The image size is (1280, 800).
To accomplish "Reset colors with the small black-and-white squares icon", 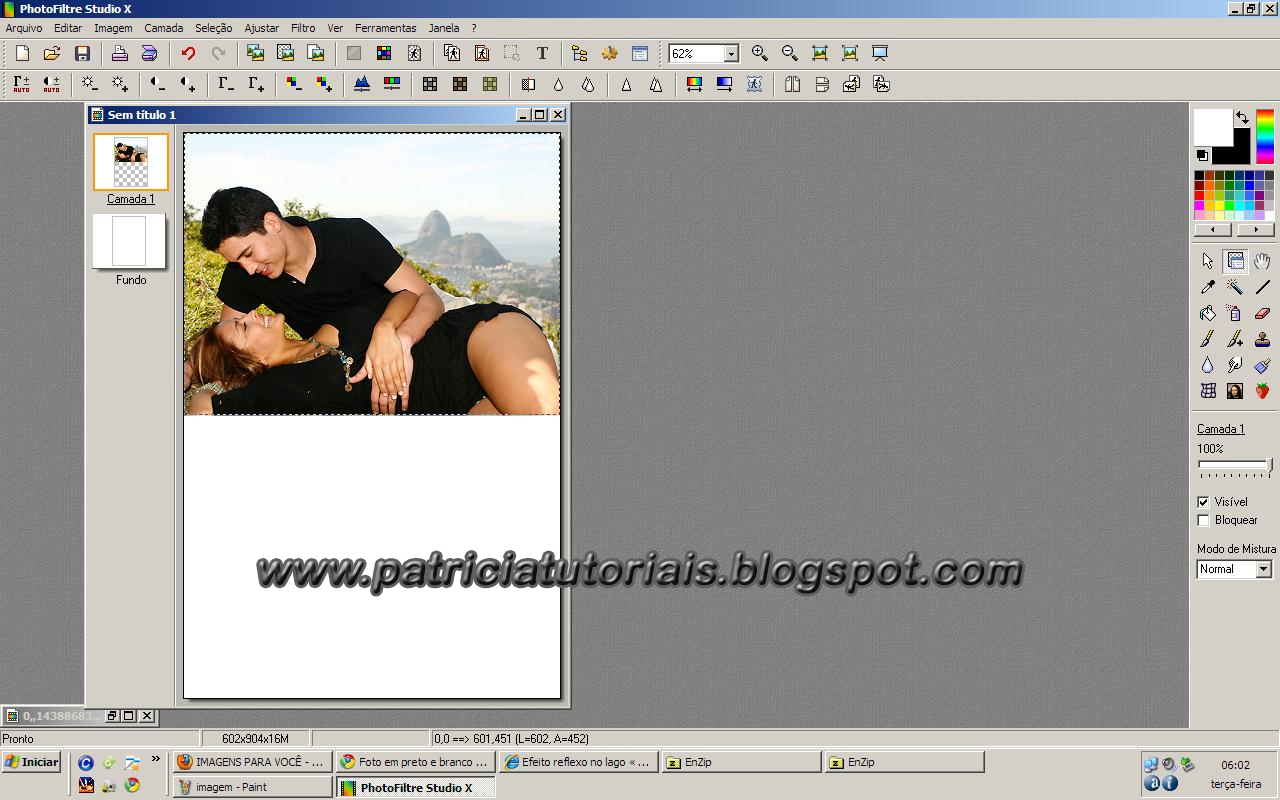I will point(1202,155).
